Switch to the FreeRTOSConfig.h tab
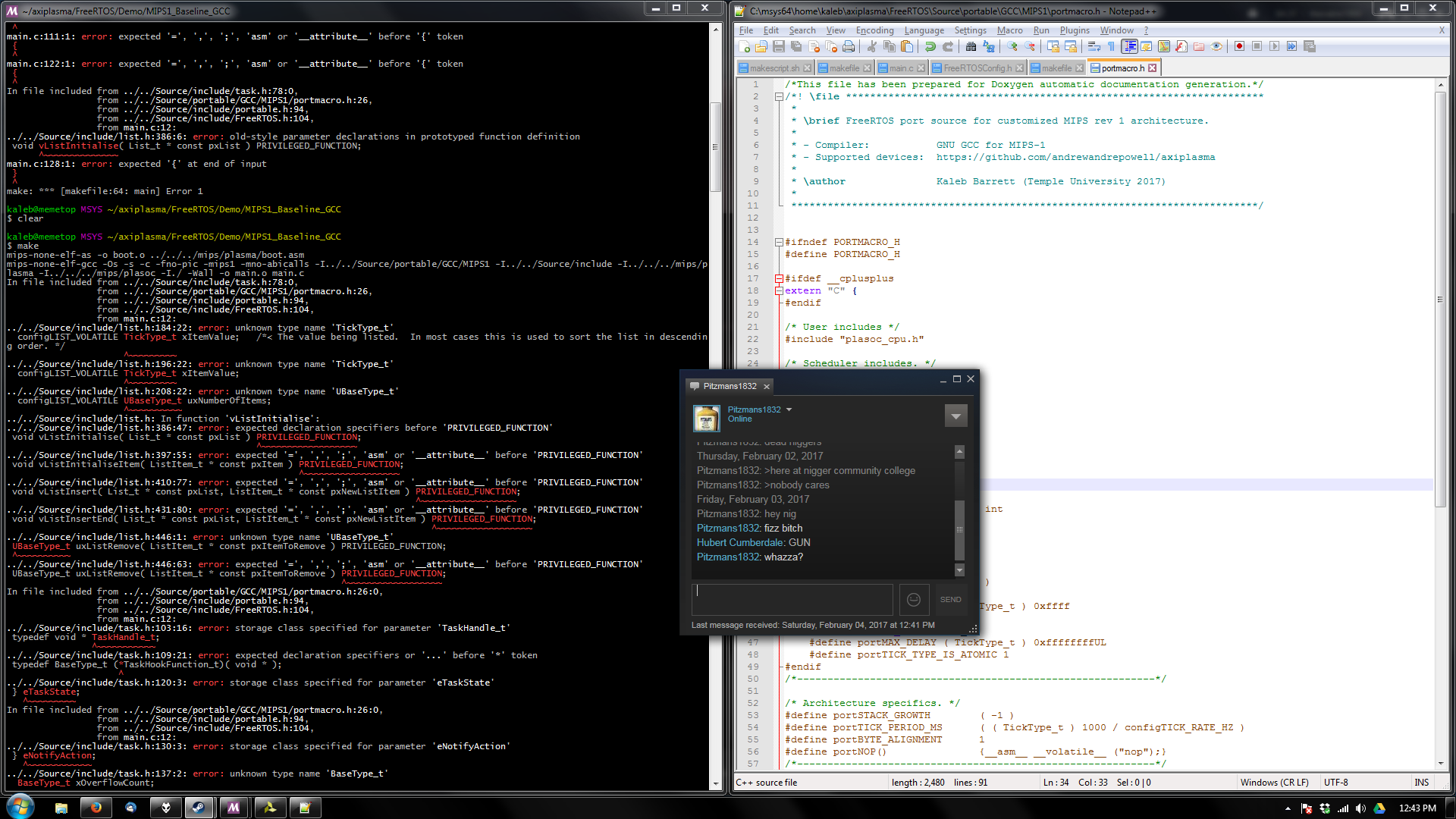This screenshot has height=819, width=1456. (x=977, y=68)
